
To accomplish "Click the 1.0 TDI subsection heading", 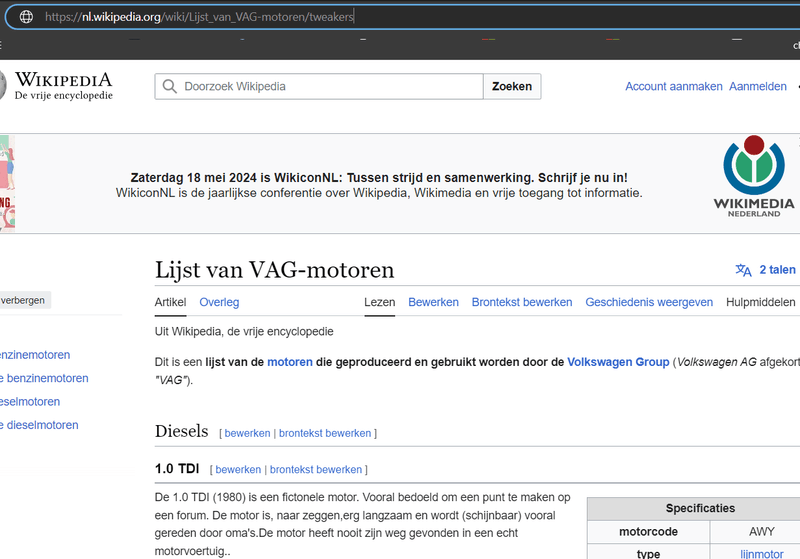I will (177, 468).
